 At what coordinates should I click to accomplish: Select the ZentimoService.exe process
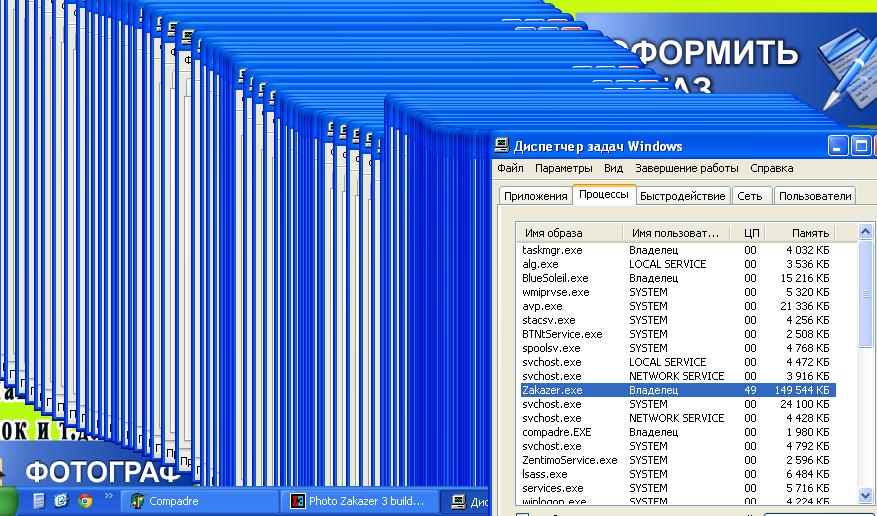[678, 460]
